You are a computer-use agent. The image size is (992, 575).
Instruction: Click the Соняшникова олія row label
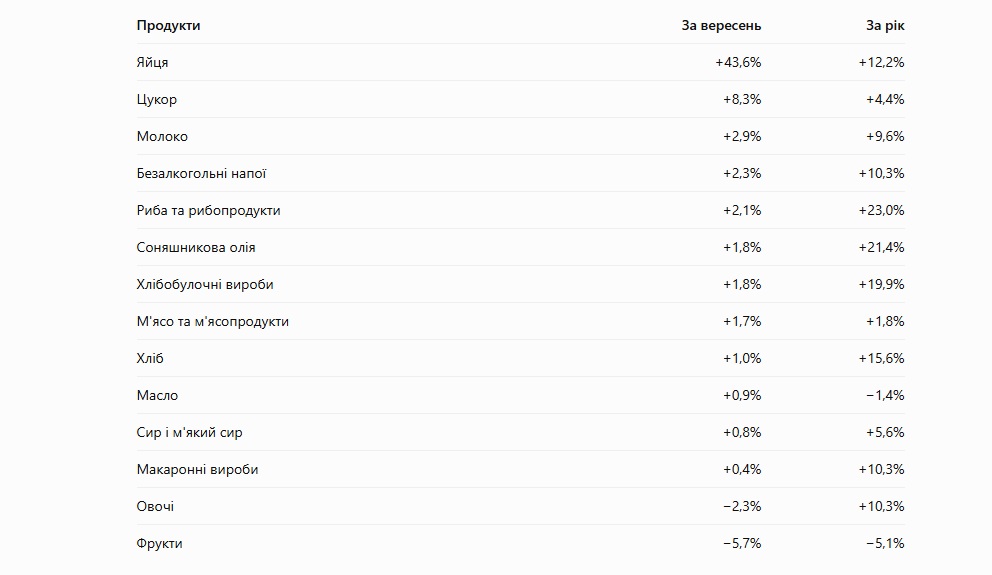tap(196, 247)
